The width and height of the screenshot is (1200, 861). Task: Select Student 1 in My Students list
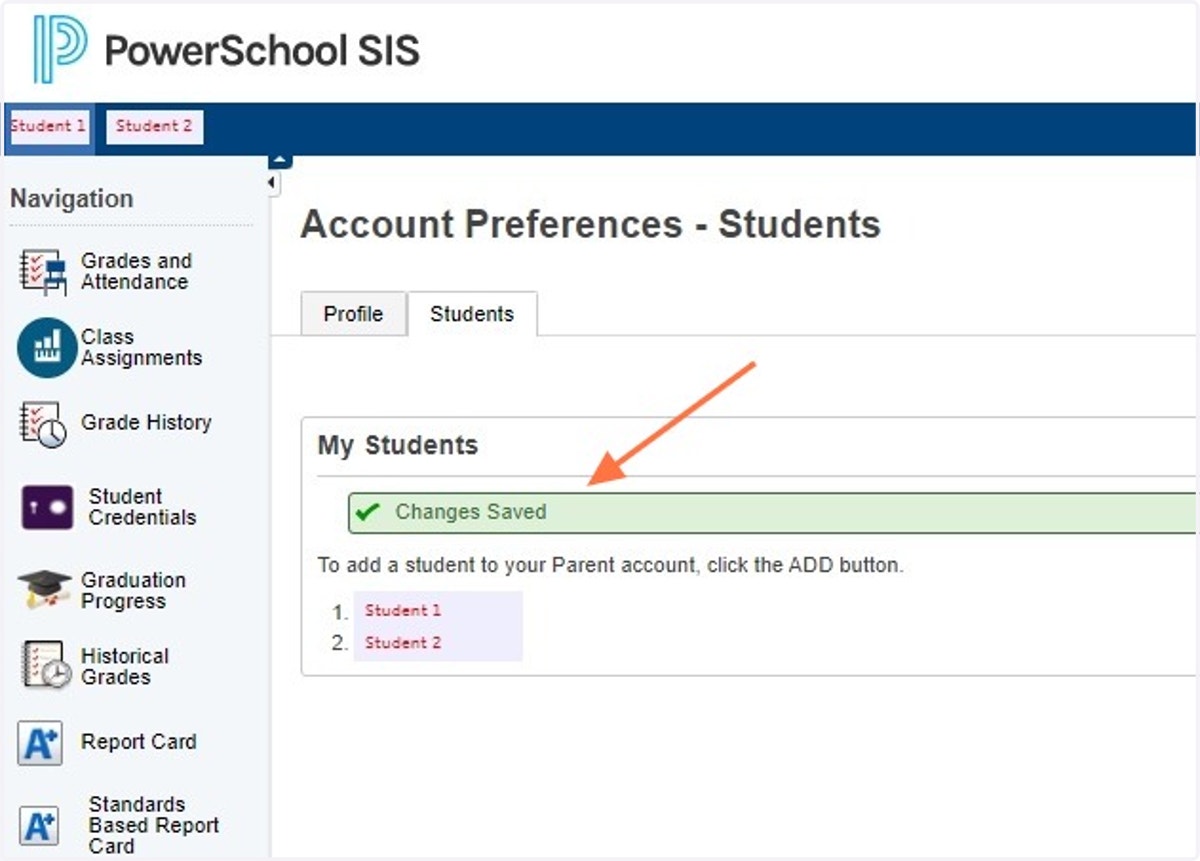click(x=403, y=610)
